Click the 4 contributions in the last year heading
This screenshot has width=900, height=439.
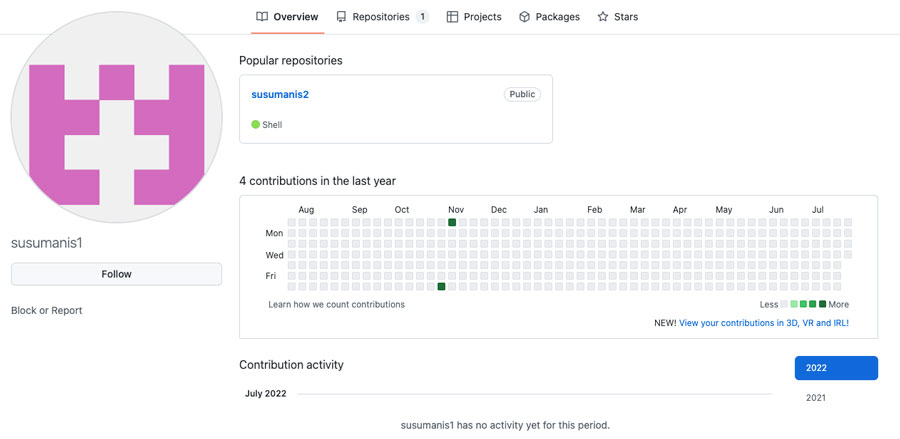click(317, 181)
